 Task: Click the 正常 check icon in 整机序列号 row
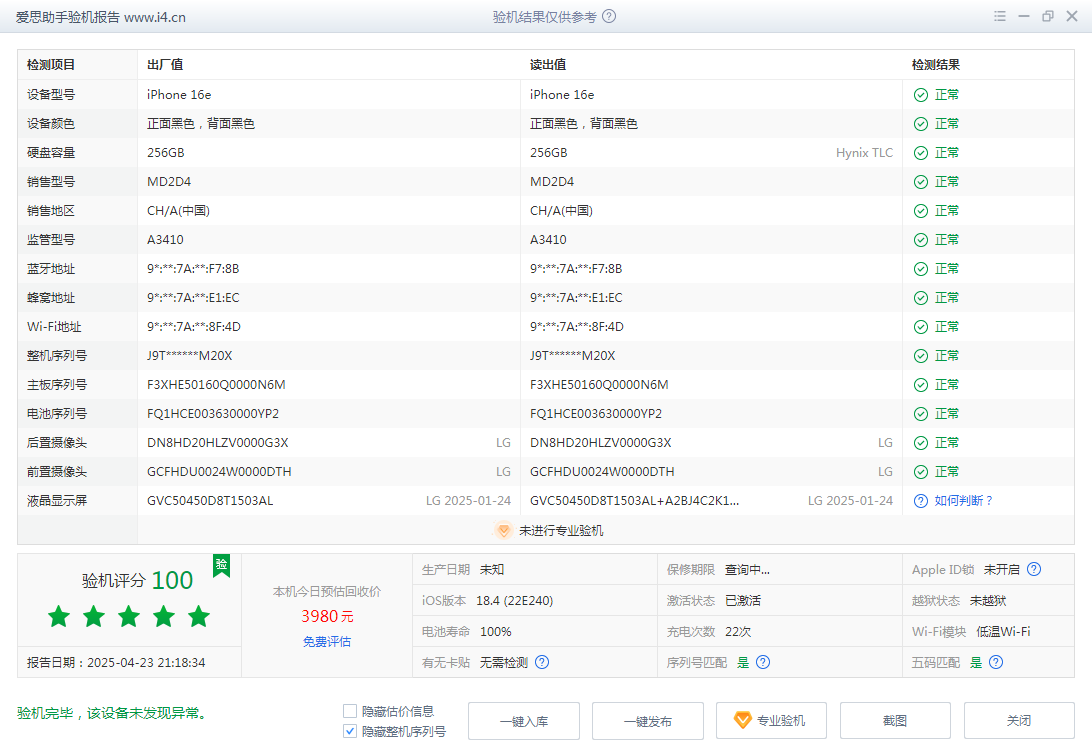pos(921,356)
